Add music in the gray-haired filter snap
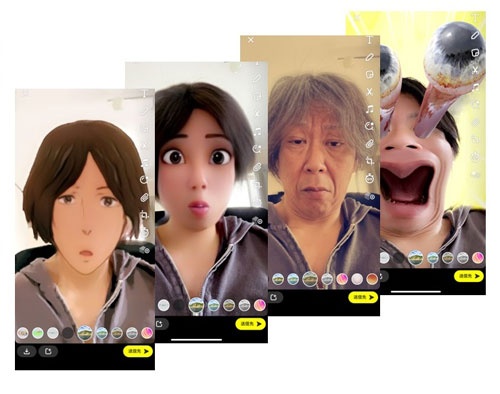 (x=369, y=109)
